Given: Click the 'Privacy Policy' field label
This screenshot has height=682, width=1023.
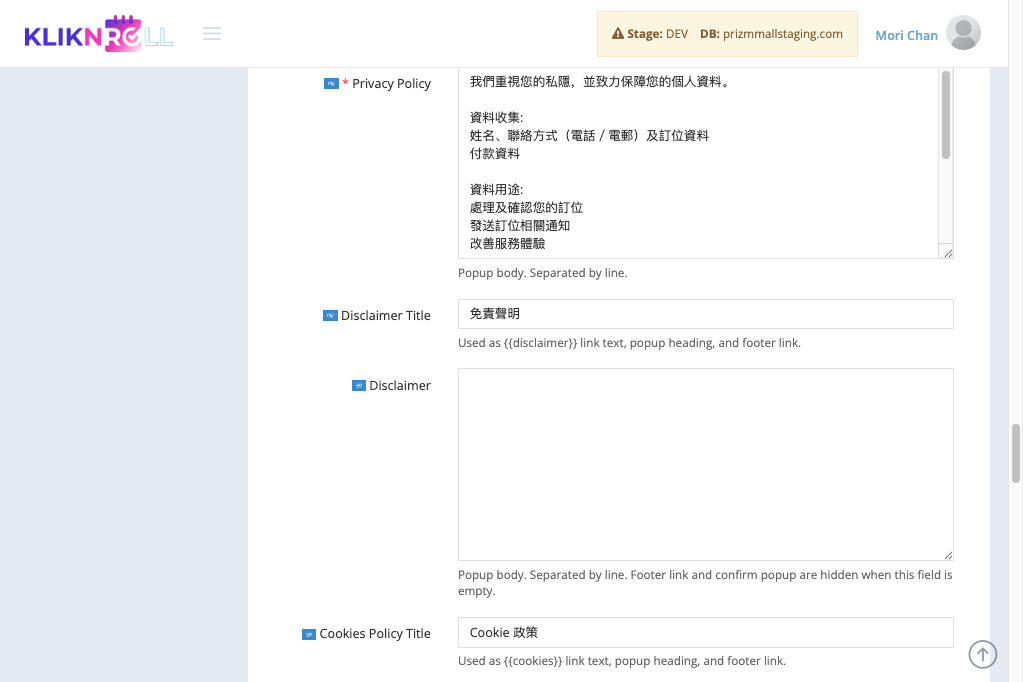Looking at the screenshot, I should 391,84.
